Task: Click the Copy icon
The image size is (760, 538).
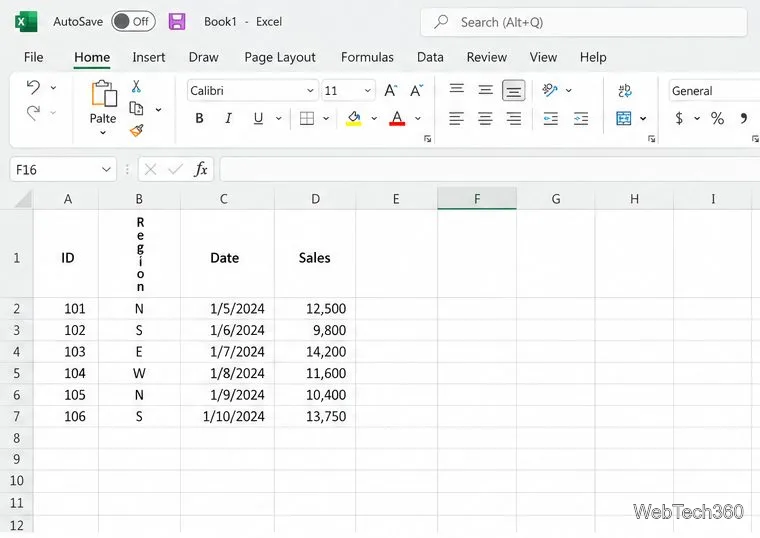Action: click(x=136, y=109)
